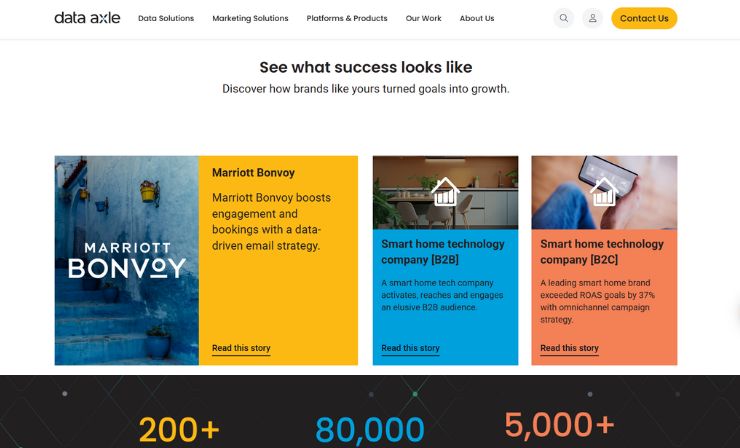The width and height of the screenshot is (740, 448).
Task: Open Marketing Solutions menu
Action: (250, 18)
